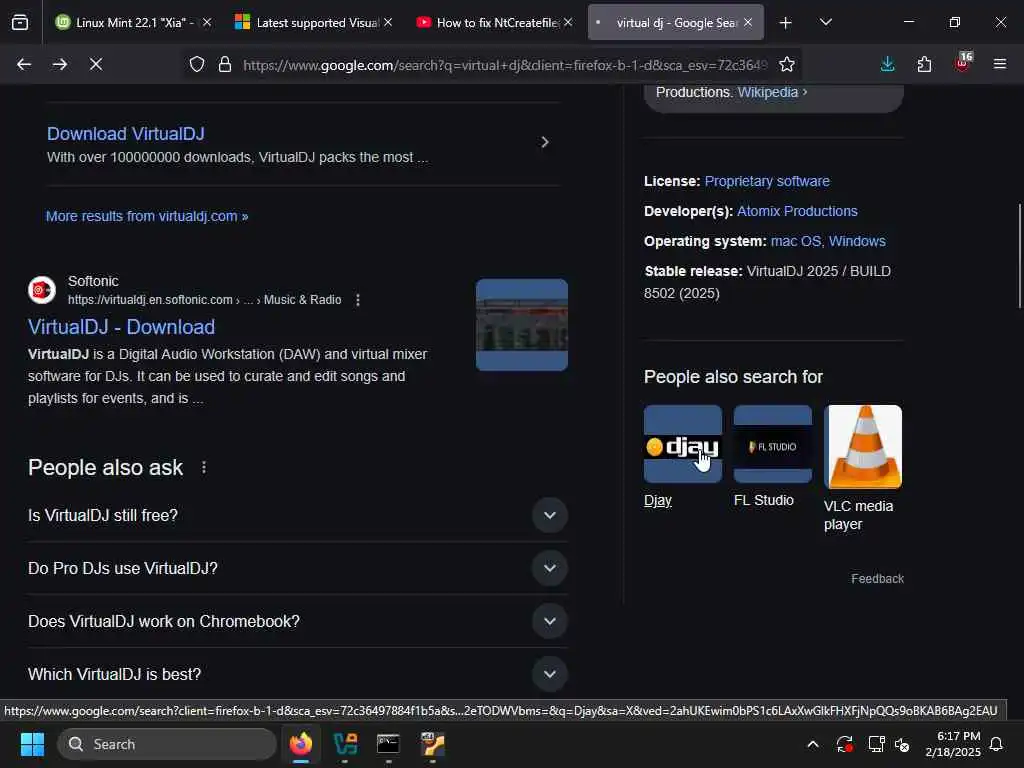Viewport: 1024px width, 768px height.
Task: Open the Windows Start menu
Action: (32, 744)
